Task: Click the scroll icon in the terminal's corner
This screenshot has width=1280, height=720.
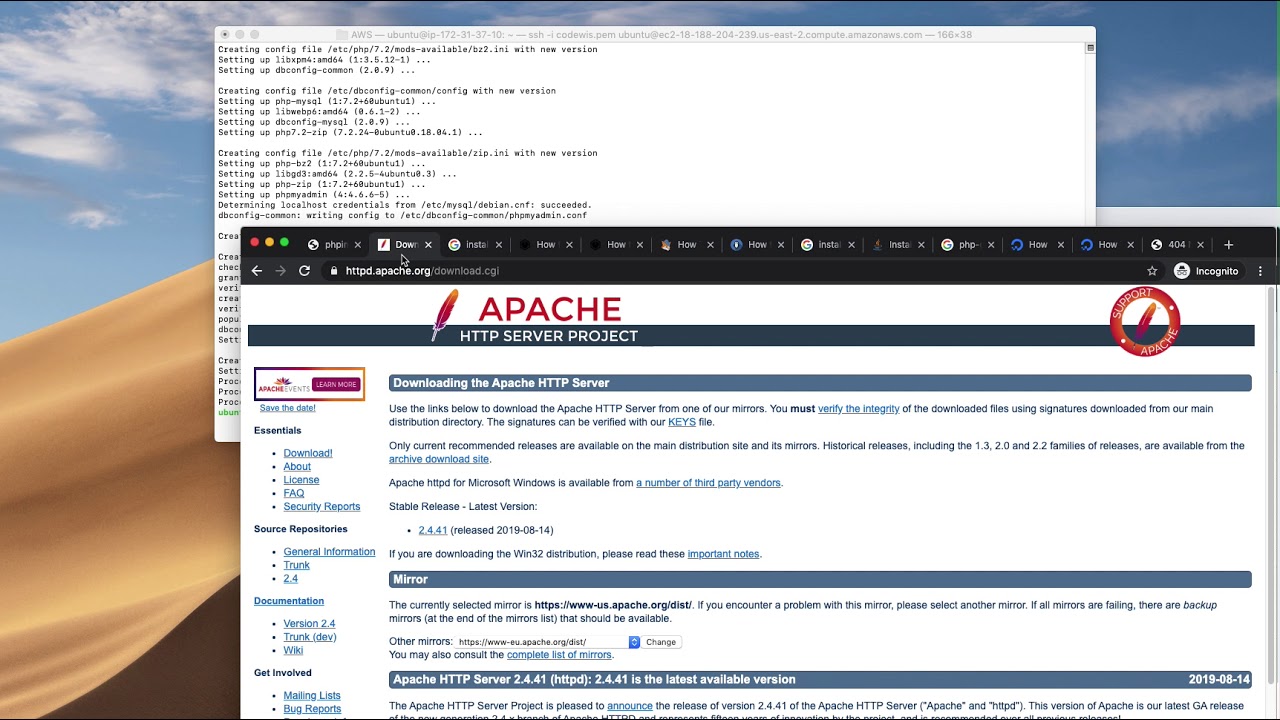Action: [x=1090, y=48]
